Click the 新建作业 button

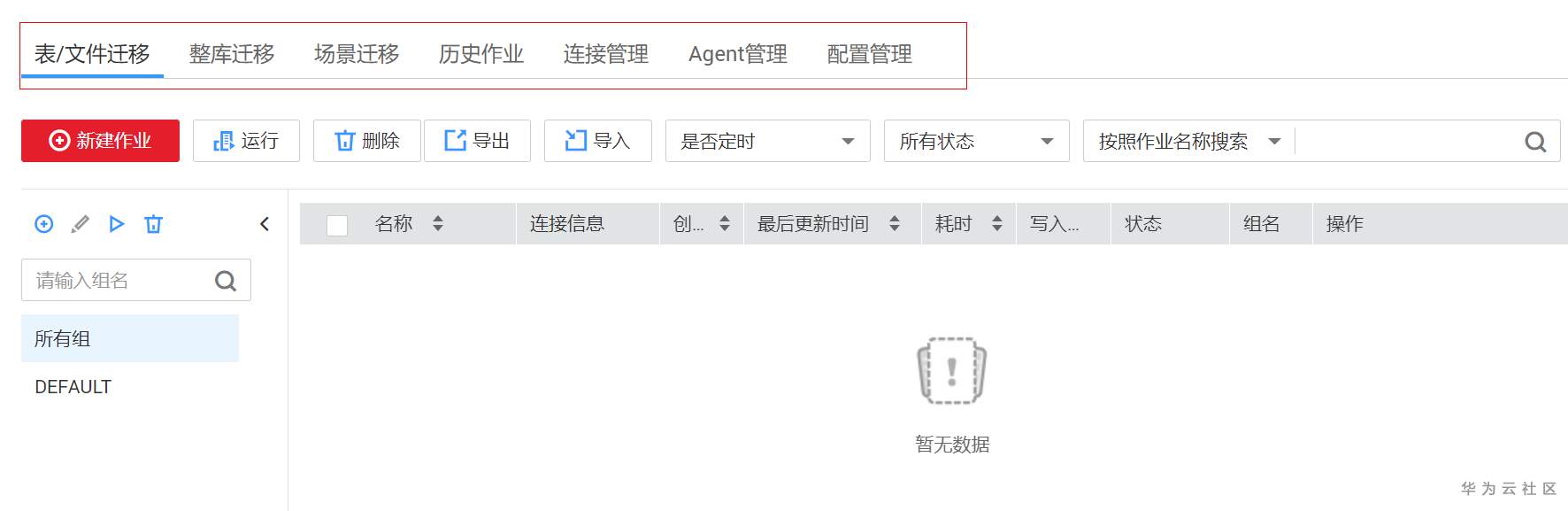coord(100,141)
